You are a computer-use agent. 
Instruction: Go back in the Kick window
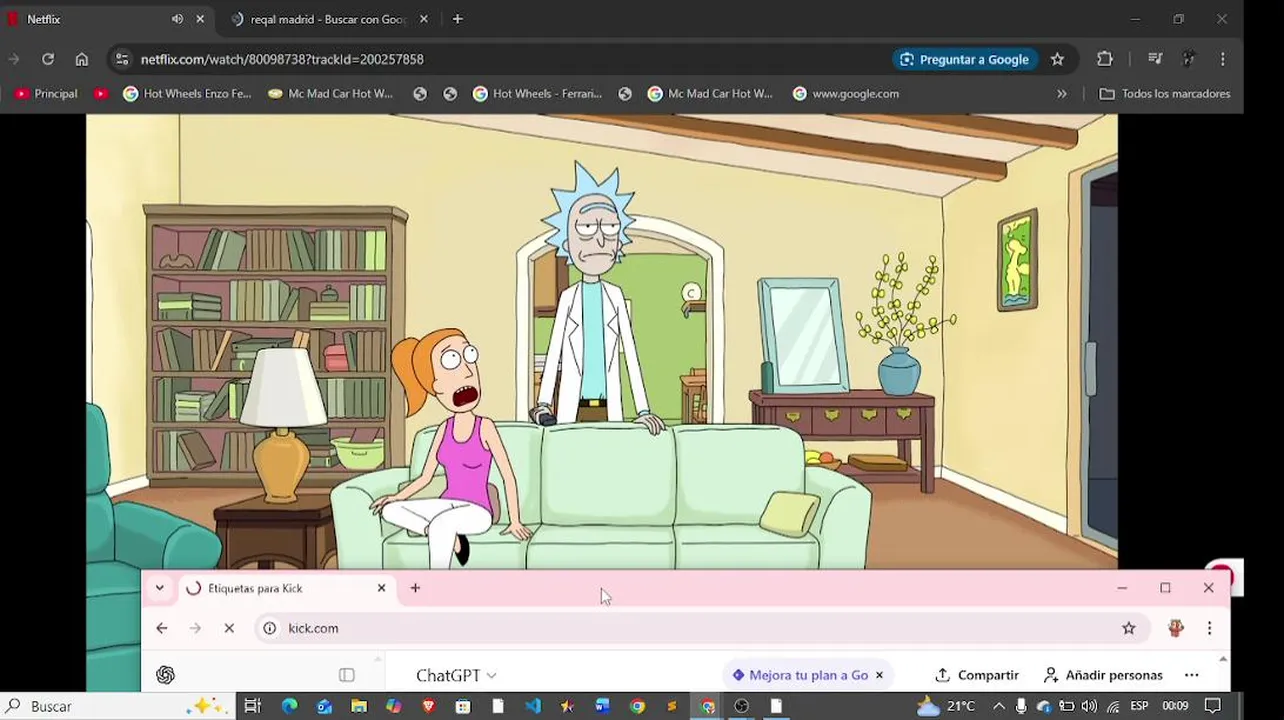pos(162,628)
